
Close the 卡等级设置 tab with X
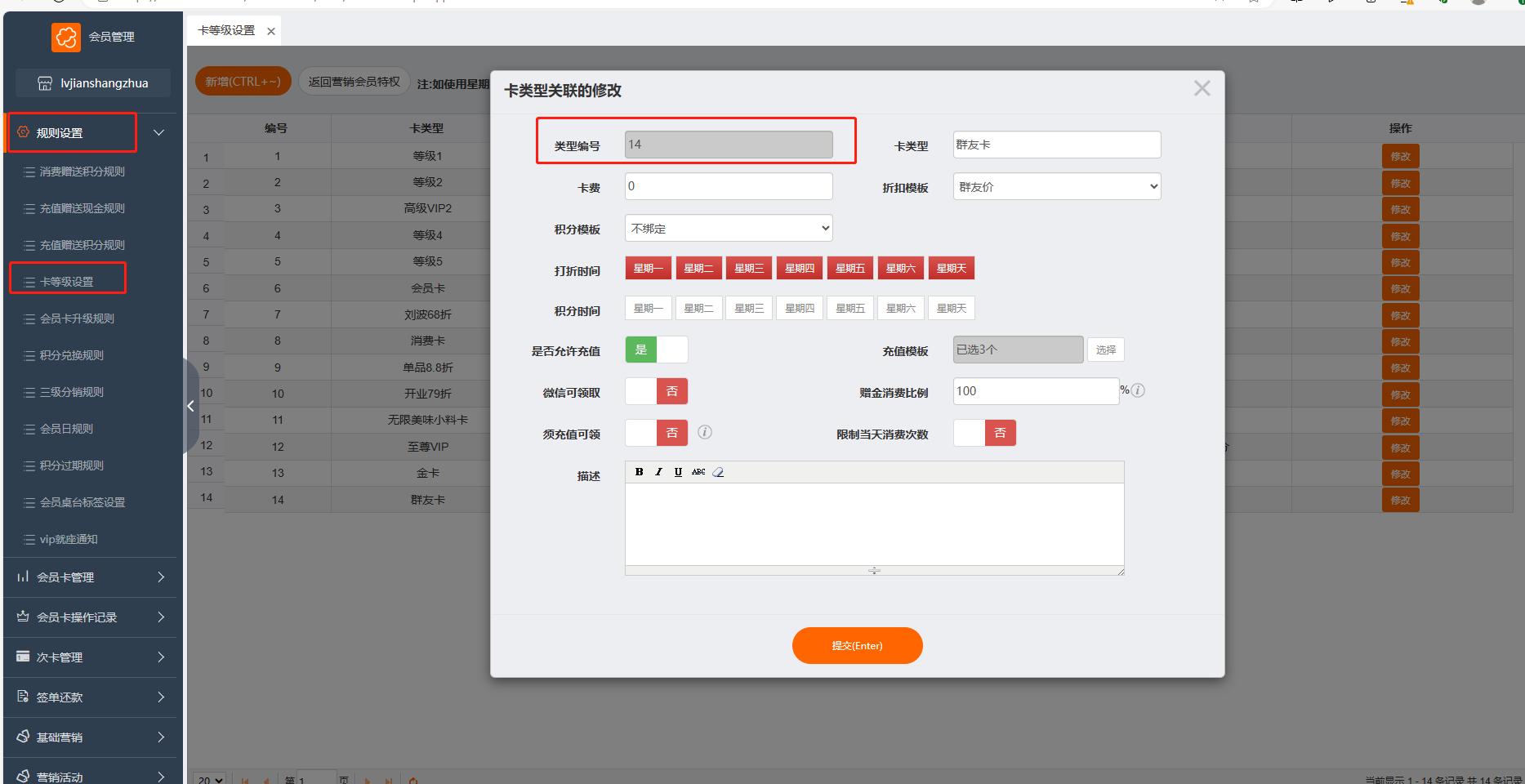tap(271, 31)
